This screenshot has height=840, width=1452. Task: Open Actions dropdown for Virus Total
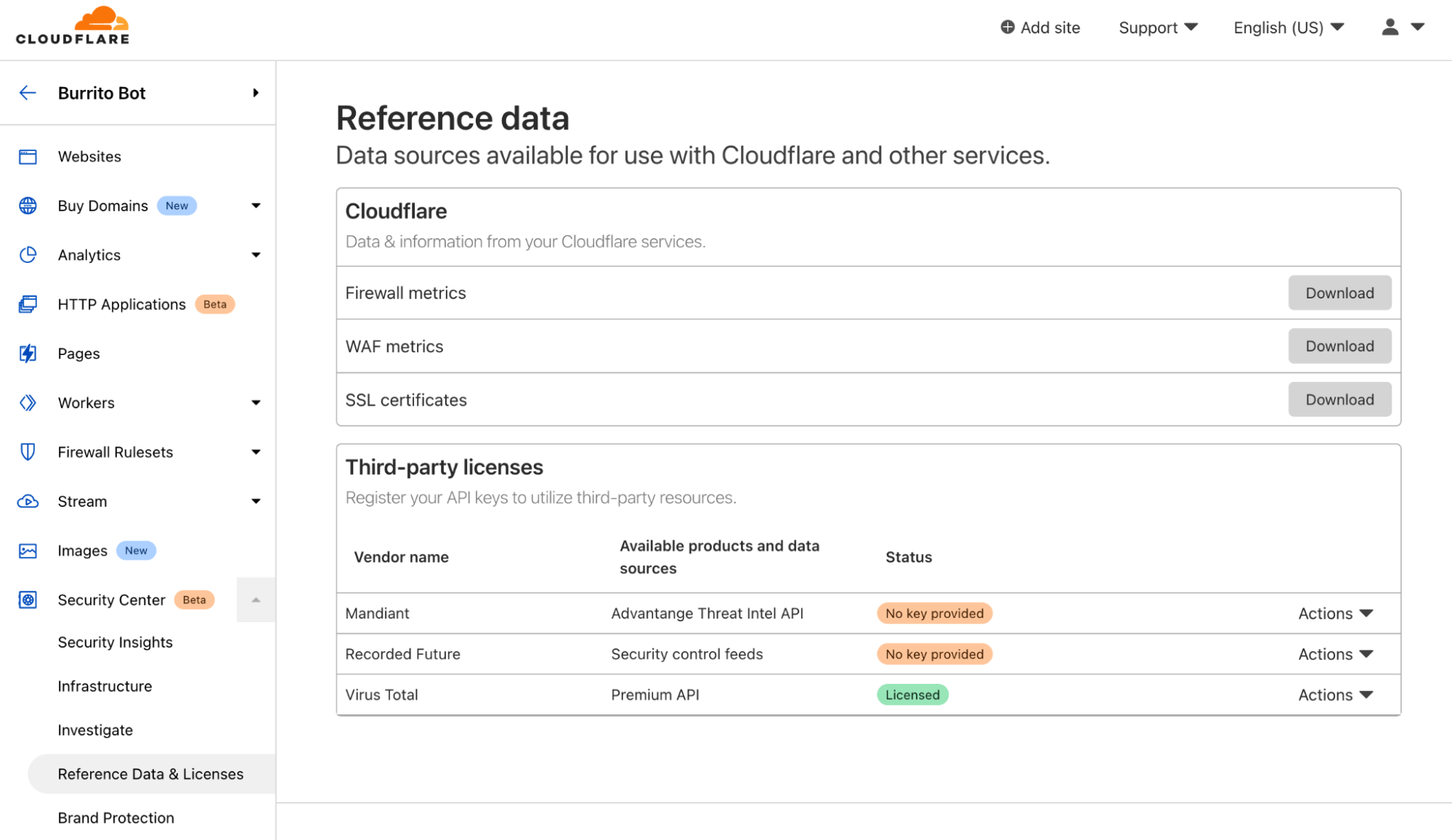[1335, 695]
